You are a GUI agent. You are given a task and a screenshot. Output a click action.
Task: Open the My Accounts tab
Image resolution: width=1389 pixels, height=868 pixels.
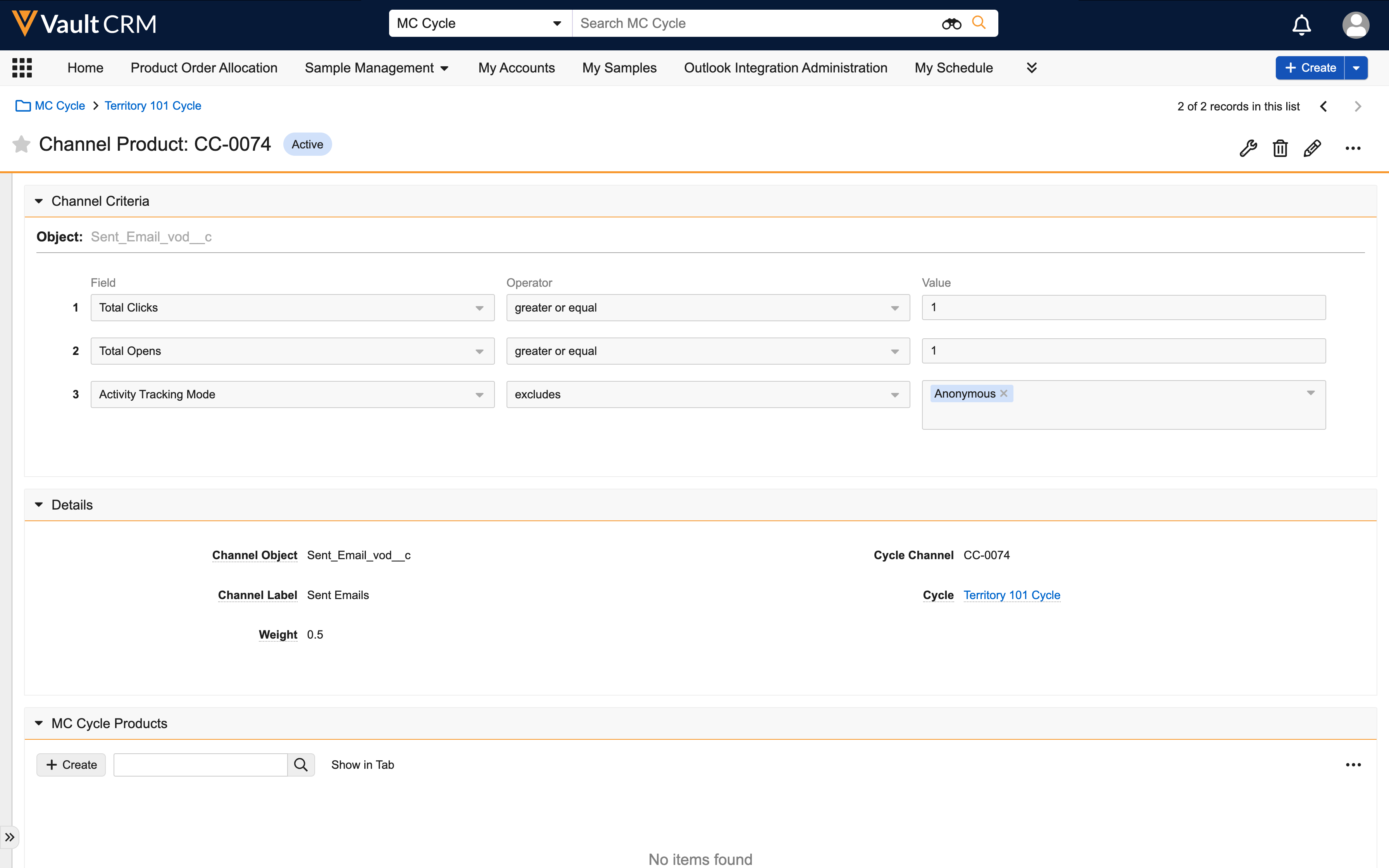tap(516, 68)
